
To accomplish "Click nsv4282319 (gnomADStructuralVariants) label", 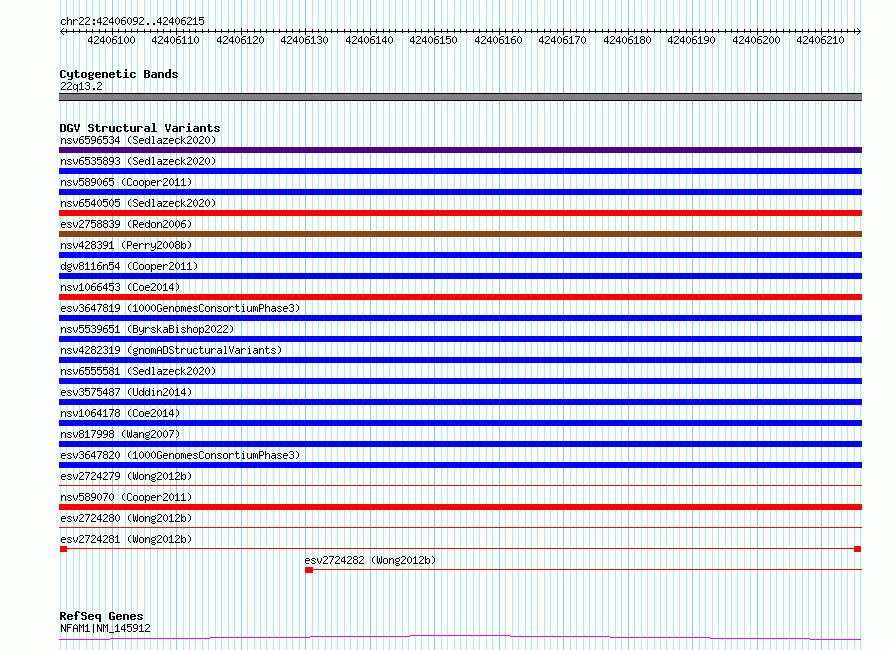I will click(x=171, y=350).
